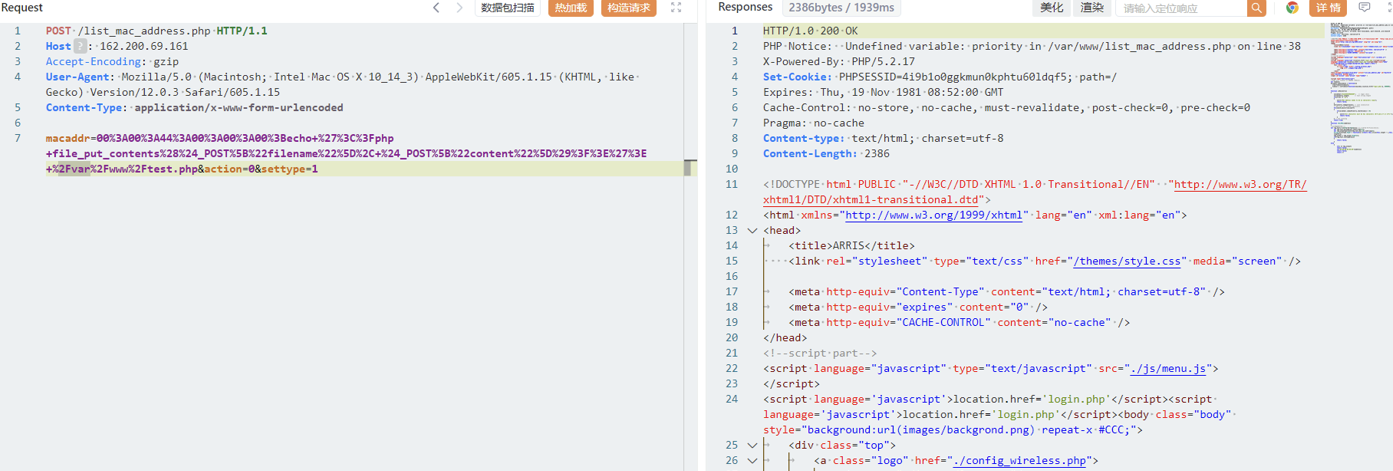Viewport: 1393px width, 471px height.
Task: Click the Host value 162.200.69.161
Action: (x=144, y=46)
